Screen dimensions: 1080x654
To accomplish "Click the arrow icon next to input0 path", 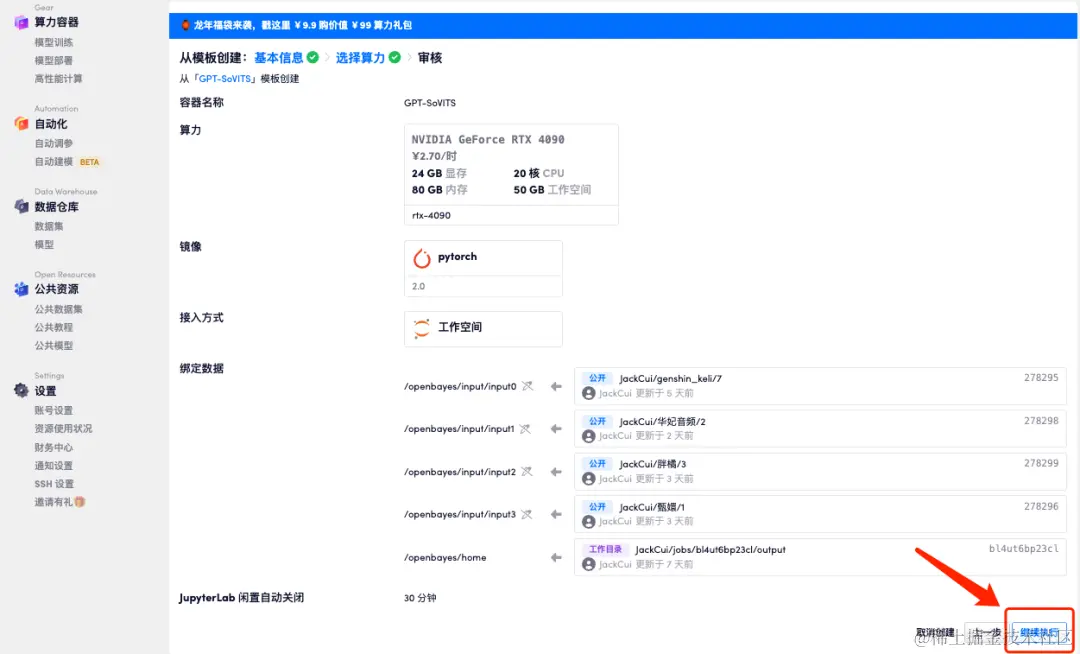I will click(x=556, y=386).
